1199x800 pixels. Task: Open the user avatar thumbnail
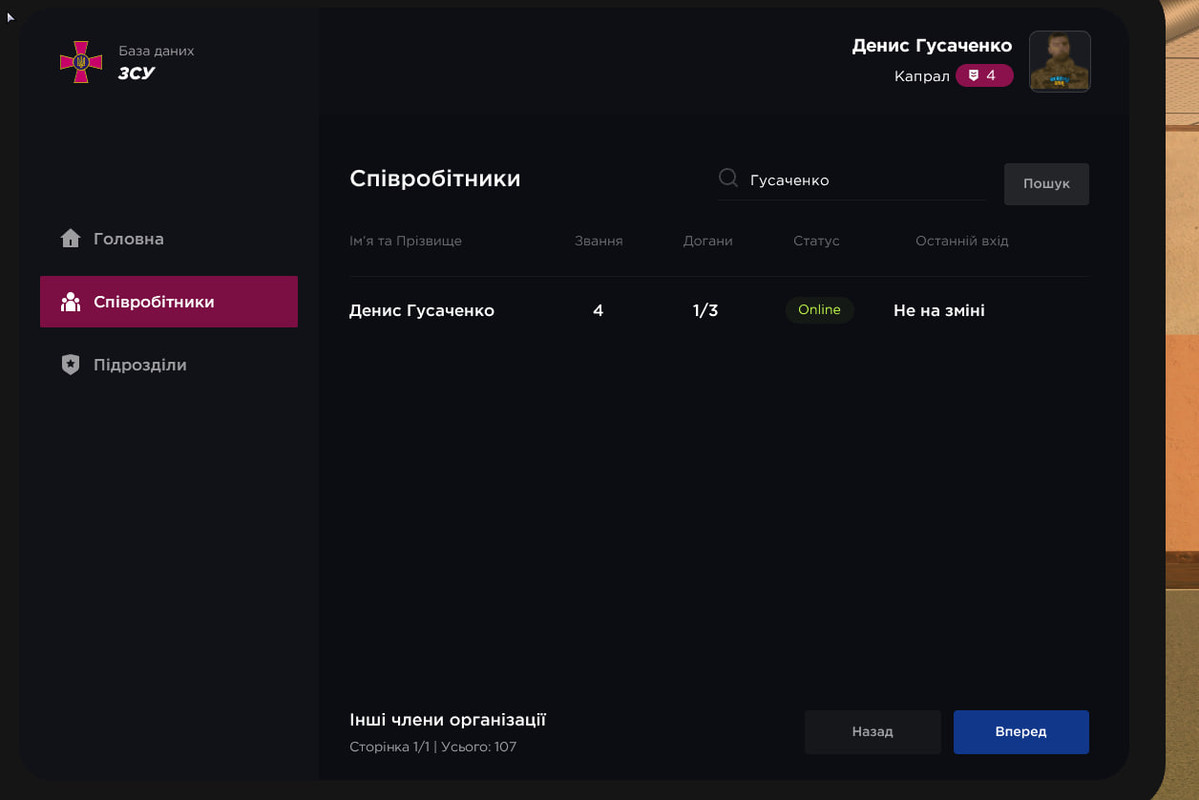click(x=1059, y=61)
